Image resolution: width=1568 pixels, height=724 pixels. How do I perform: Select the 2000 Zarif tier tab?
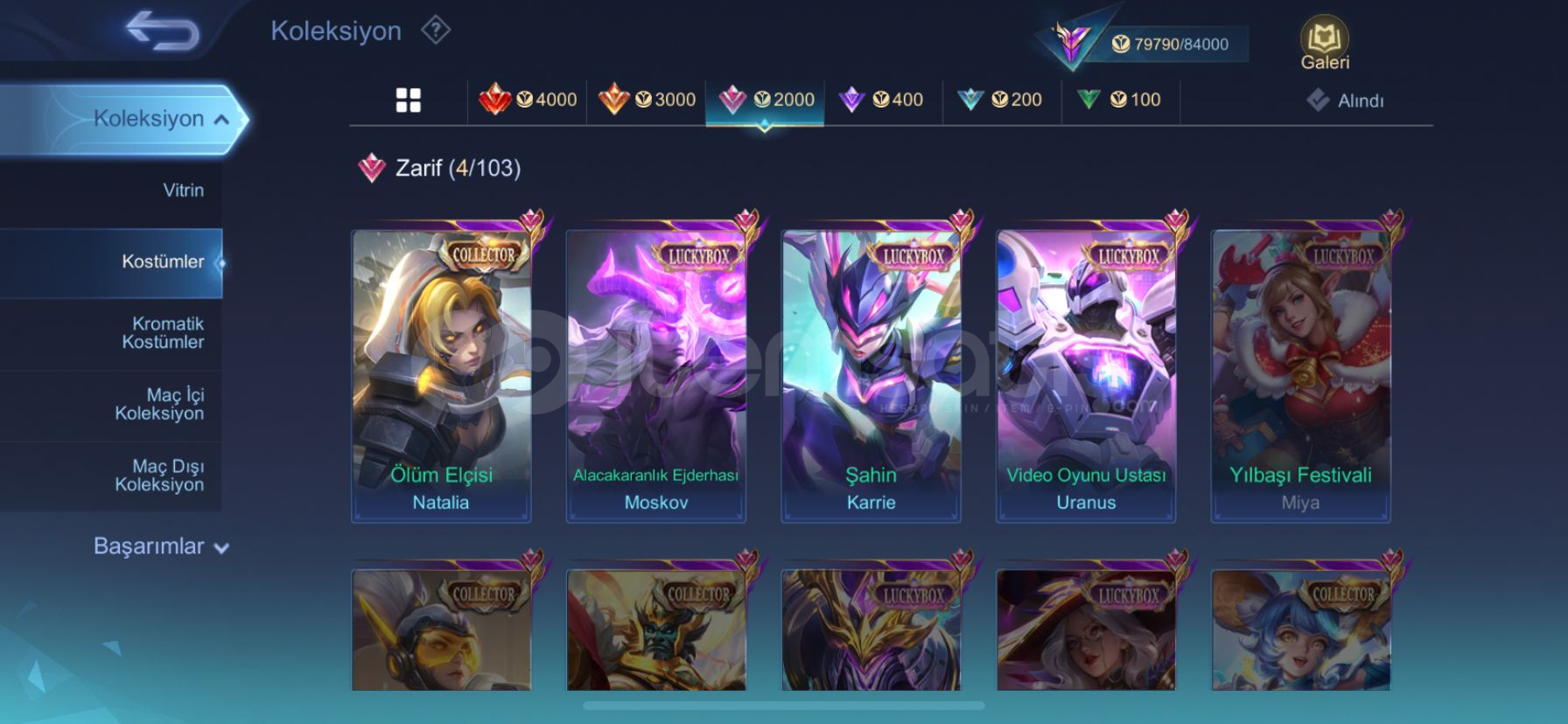[765, 101]
